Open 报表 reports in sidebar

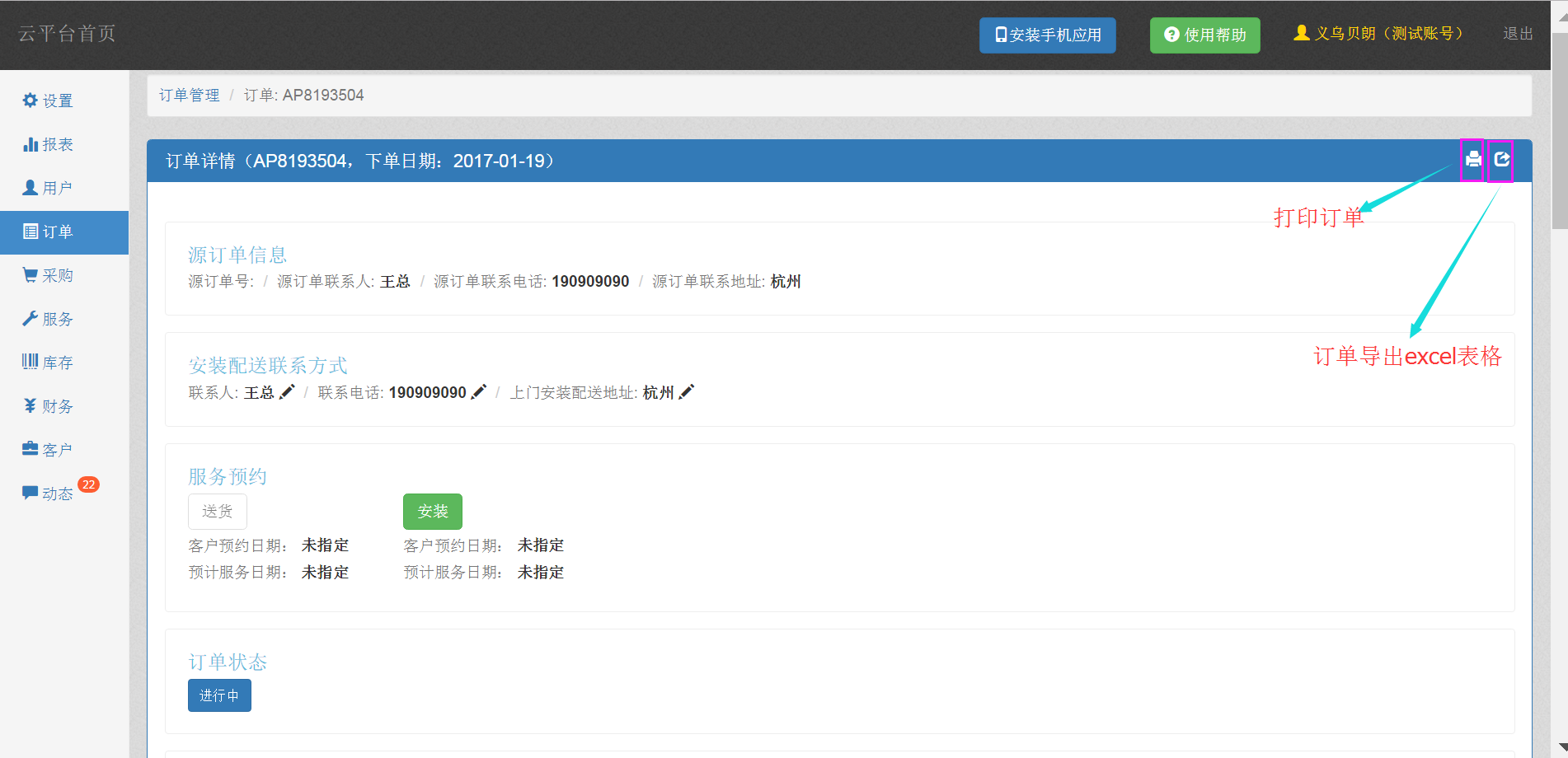pos(48,144)
